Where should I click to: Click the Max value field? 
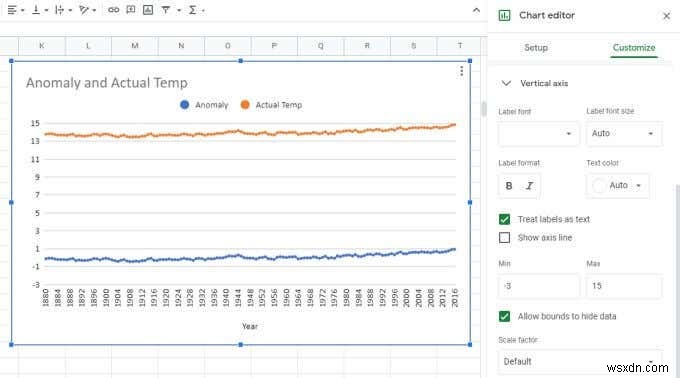click(x=624, y=286)
